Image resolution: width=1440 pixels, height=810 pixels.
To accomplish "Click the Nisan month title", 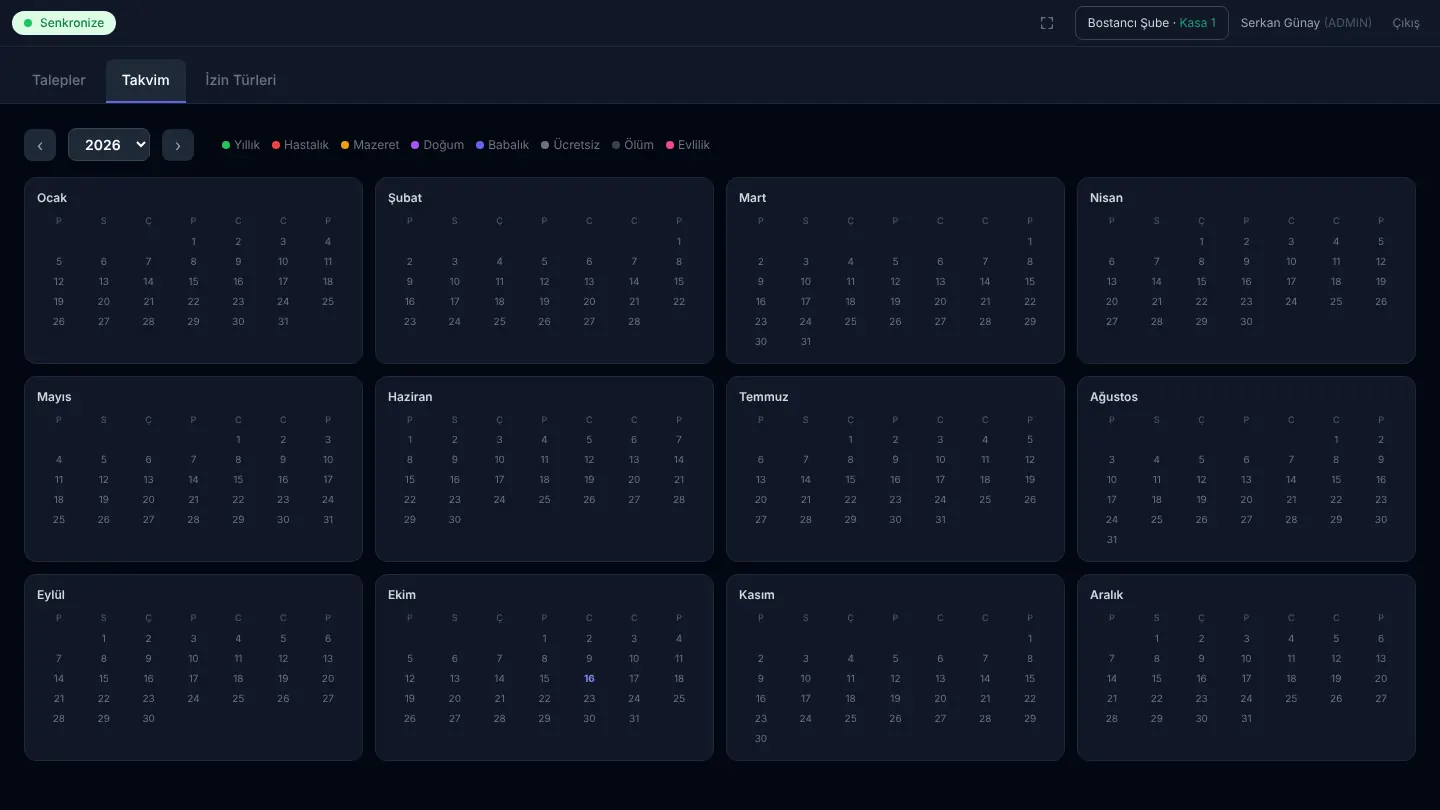I will click(1106, 198).
